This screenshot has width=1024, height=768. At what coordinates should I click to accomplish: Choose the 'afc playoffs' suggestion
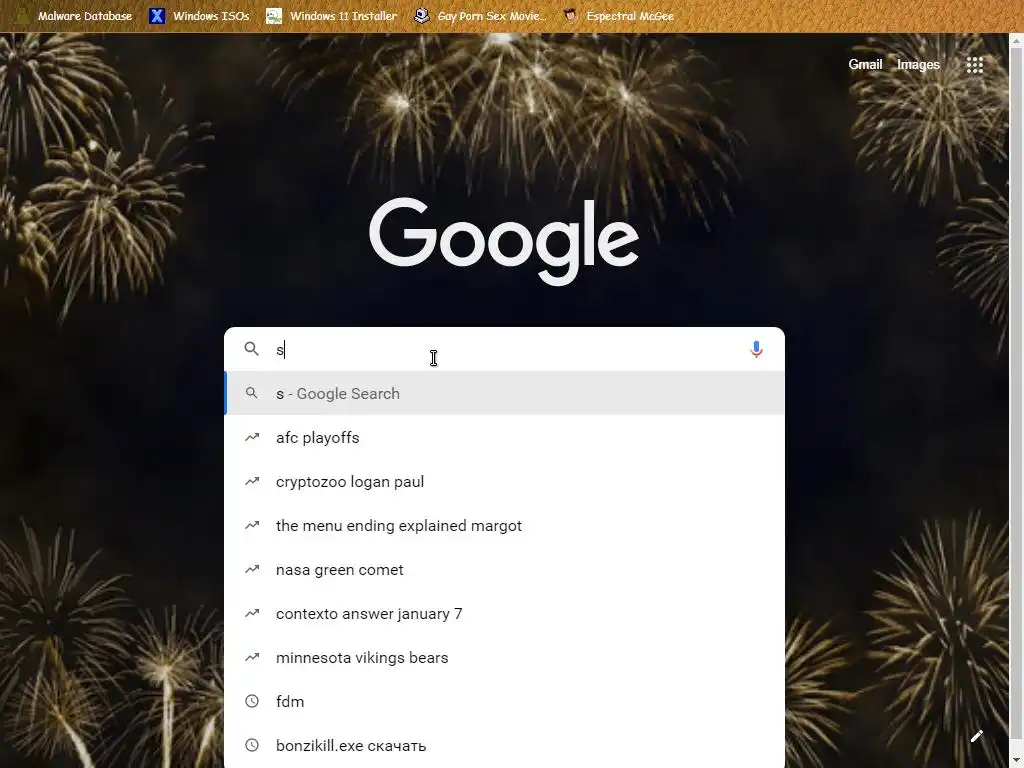point(504,438)
